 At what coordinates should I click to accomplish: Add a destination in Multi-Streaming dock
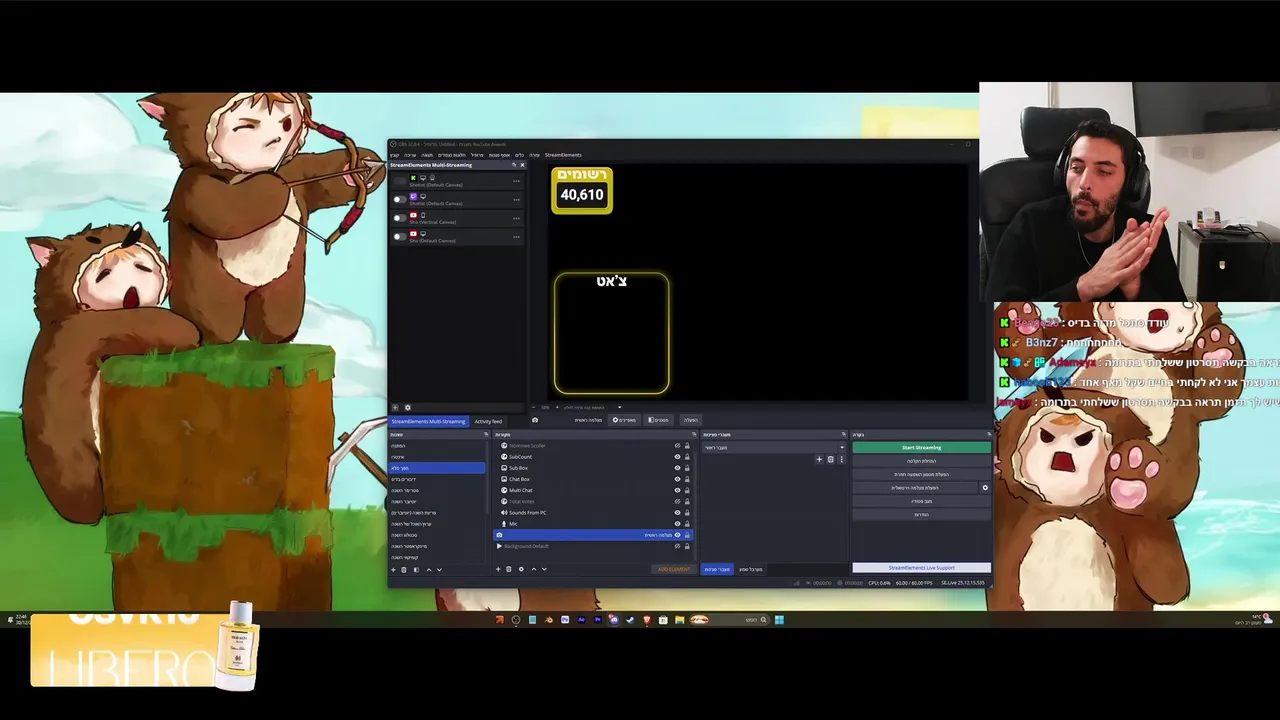click(395, 408)
